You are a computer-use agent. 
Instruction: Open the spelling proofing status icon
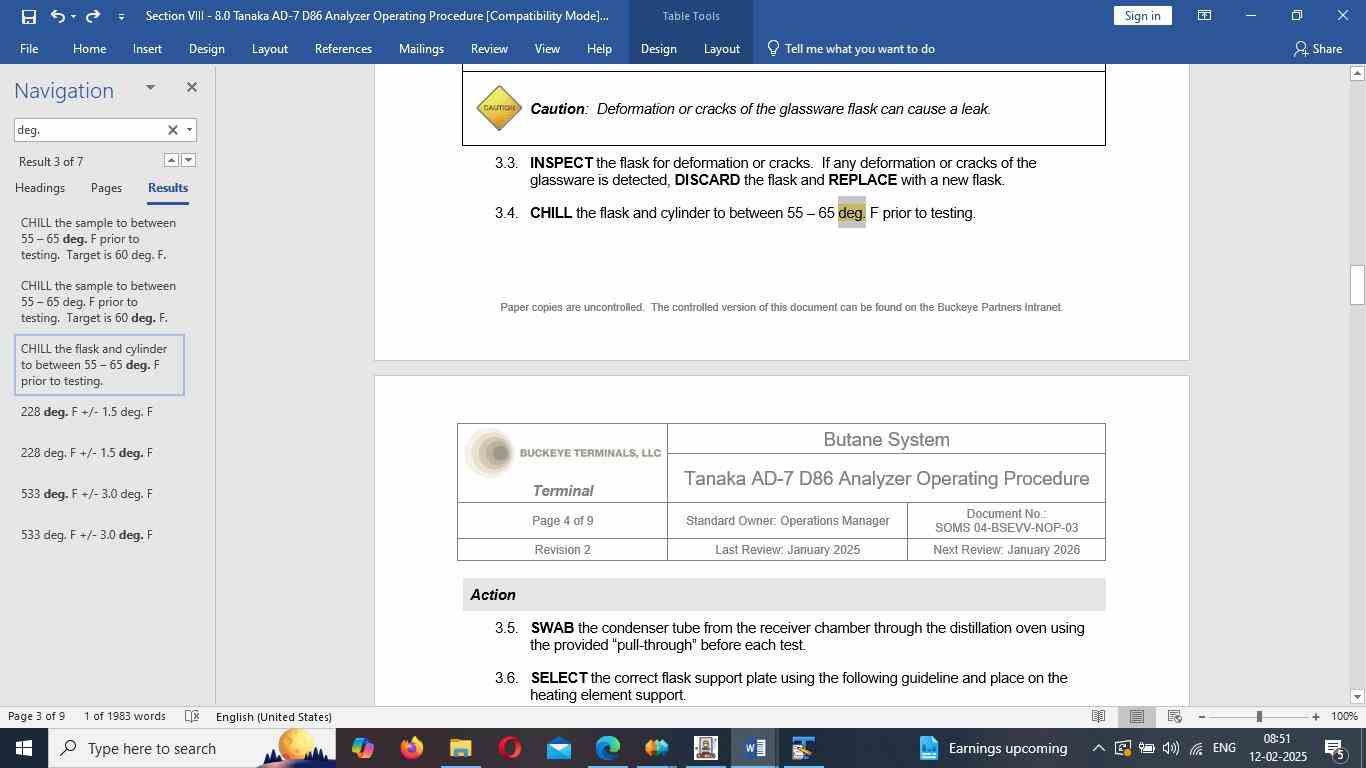pyautogui.click(x=193, y=716)
